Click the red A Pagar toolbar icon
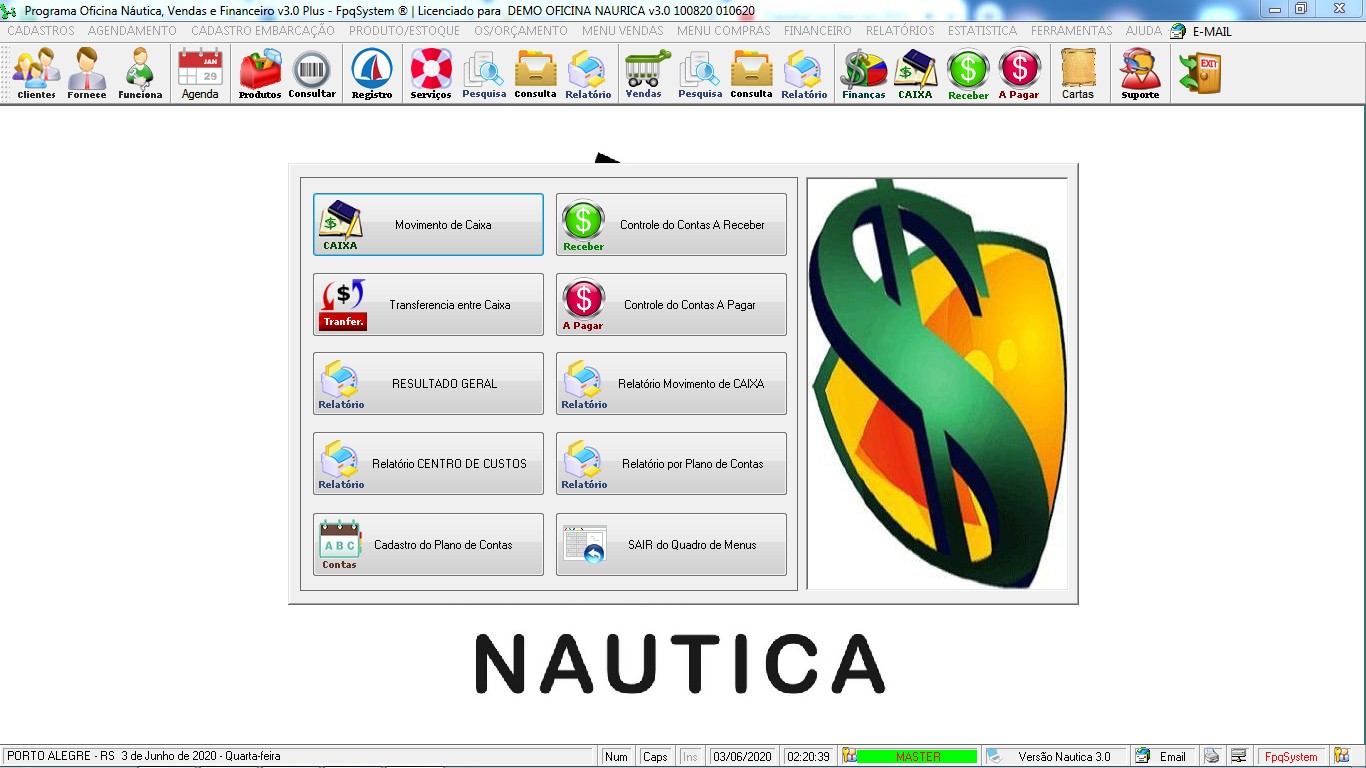Image resolution: width=1366 pixels, height=768 pixels. [x=1019, y=74]
